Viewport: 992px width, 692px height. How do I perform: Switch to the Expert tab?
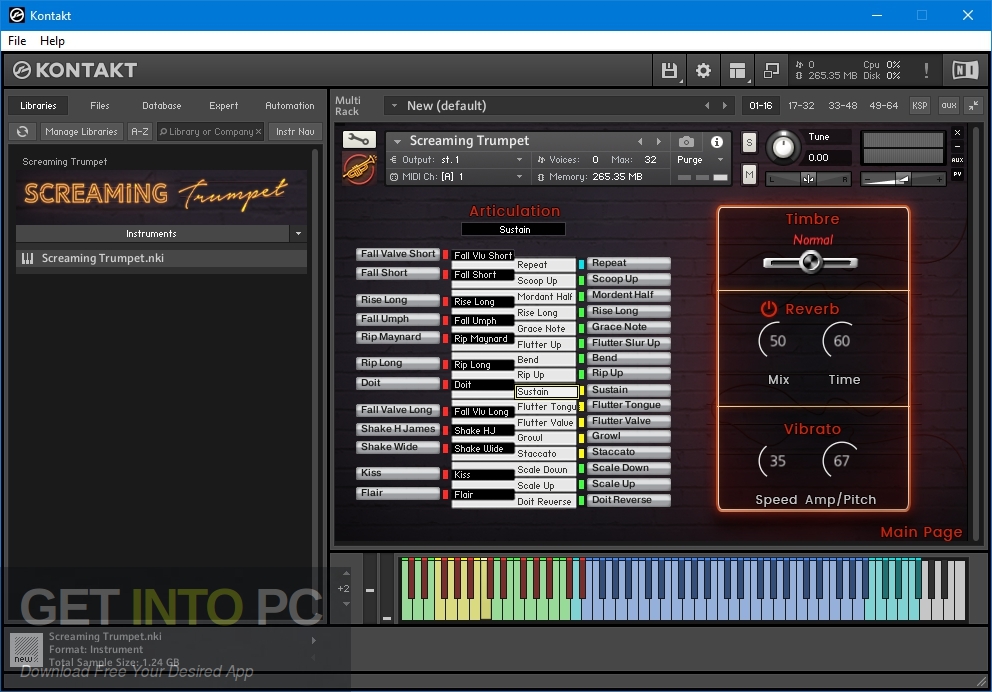223,106
